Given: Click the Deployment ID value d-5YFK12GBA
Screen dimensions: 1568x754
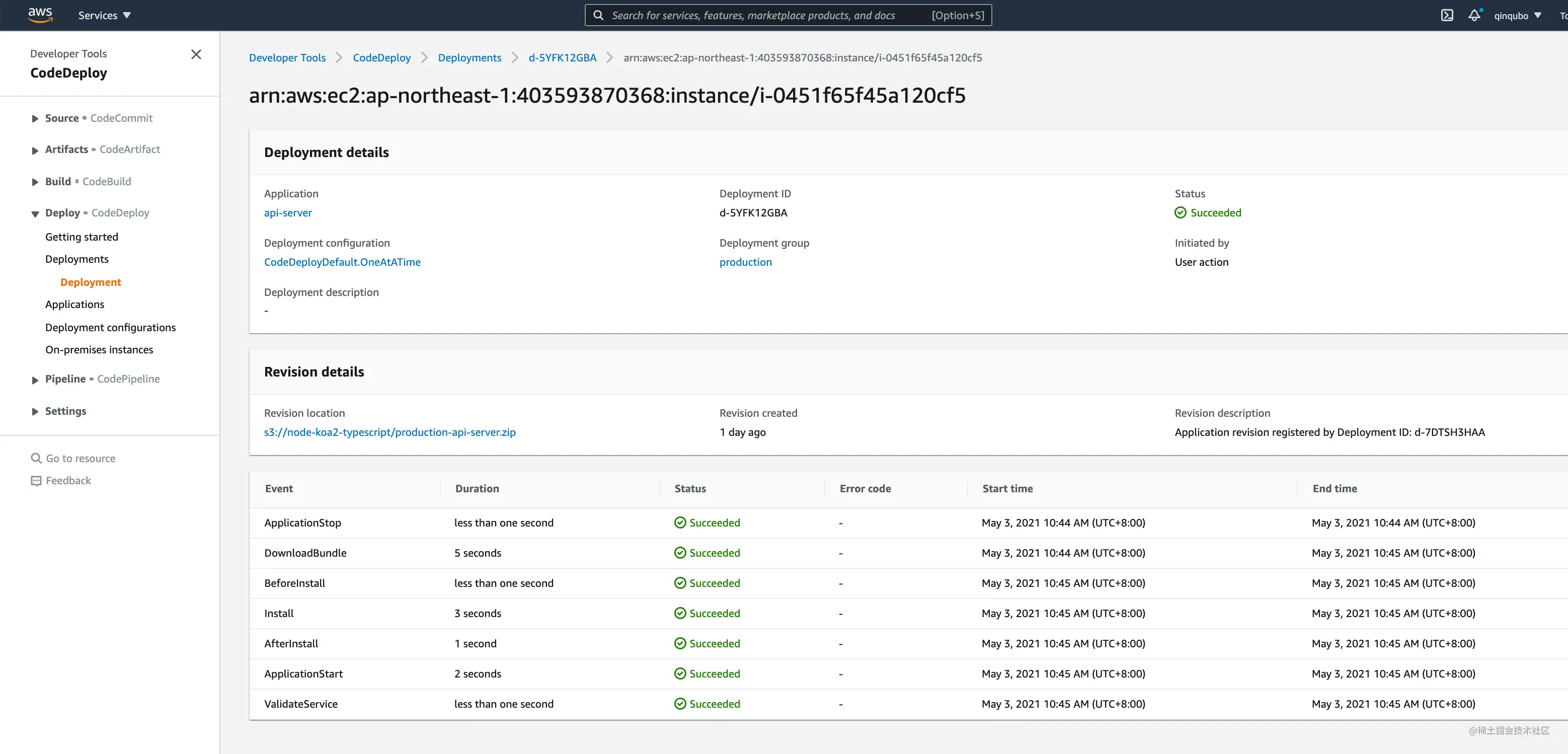Looking at the screenshot, I should pyautogui.click(x=753, y=212).
